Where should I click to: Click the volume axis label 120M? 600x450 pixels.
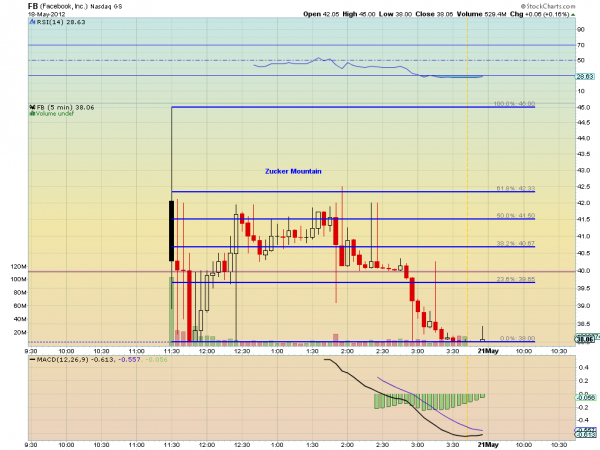click(x=19, y=267)
